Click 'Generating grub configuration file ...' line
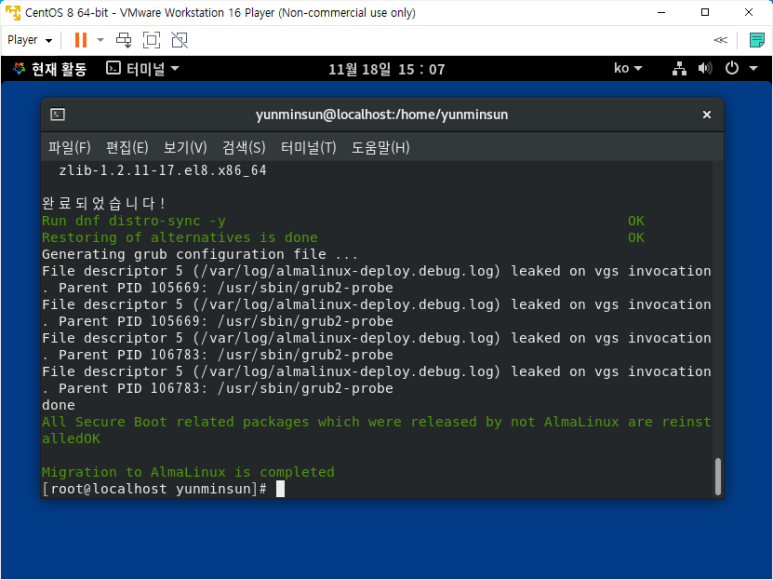Viewport: 773px width, 580px height. (x=199, y=254)
